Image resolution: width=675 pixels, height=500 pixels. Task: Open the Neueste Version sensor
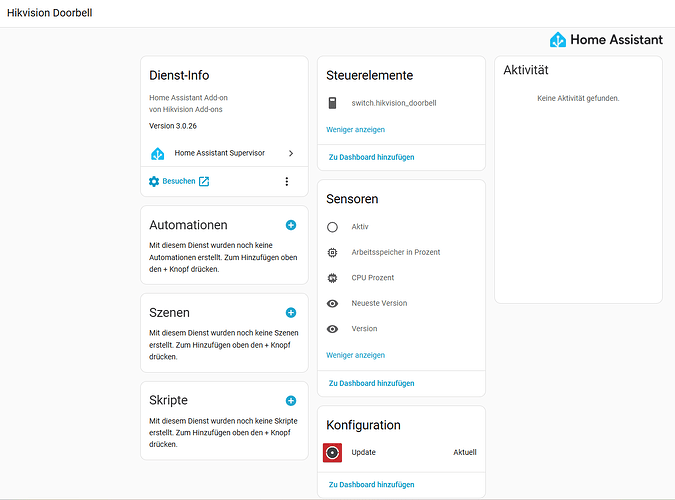pyautogui.click(x=401, y=303)
